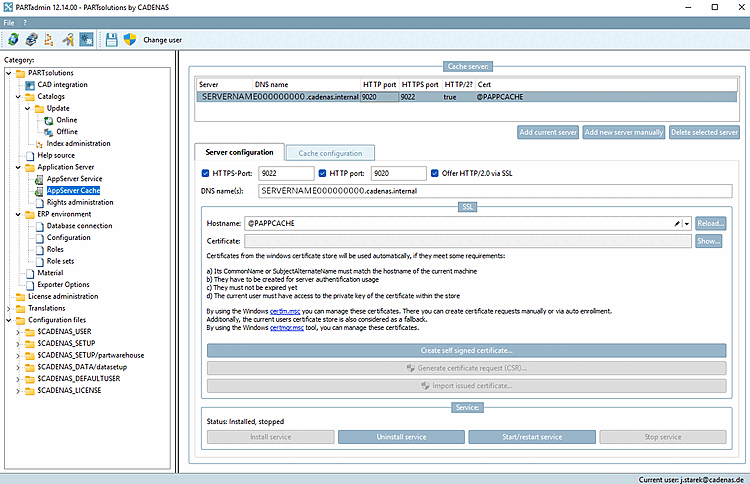This screenshot has height=484, width=750.
Task: Open the File menu
Action: [x=9, y=22]
